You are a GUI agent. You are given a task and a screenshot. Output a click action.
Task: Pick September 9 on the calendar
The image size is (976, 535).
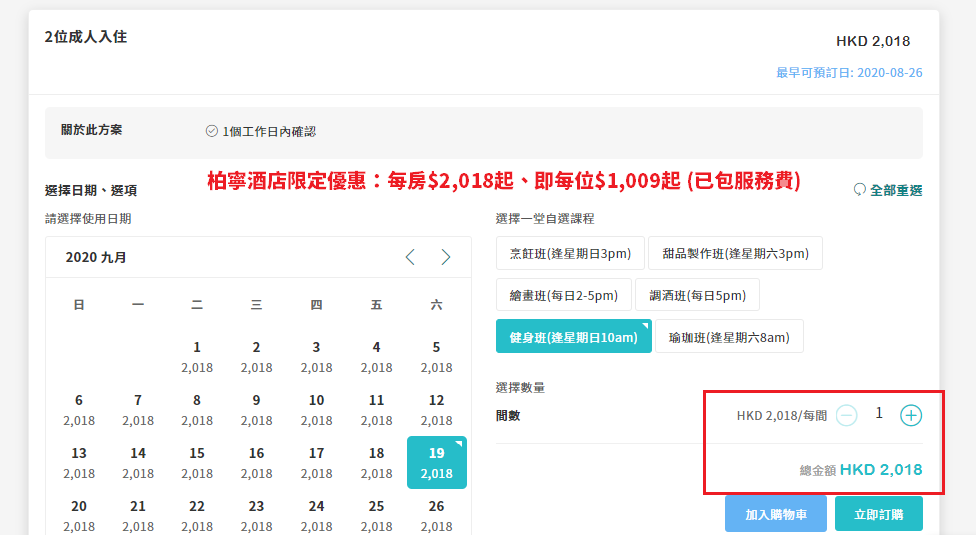coord(256,409)
